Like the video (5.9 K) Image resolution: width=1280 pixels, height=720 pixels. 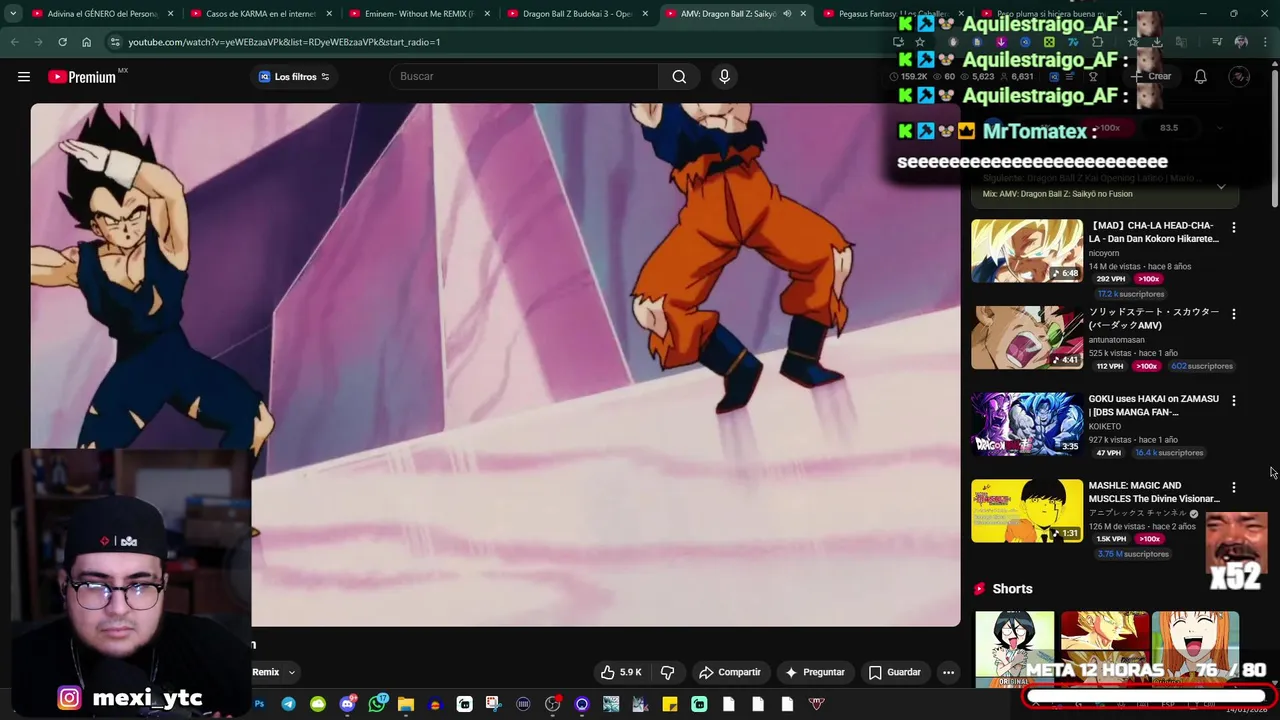[x=620, y=672]
